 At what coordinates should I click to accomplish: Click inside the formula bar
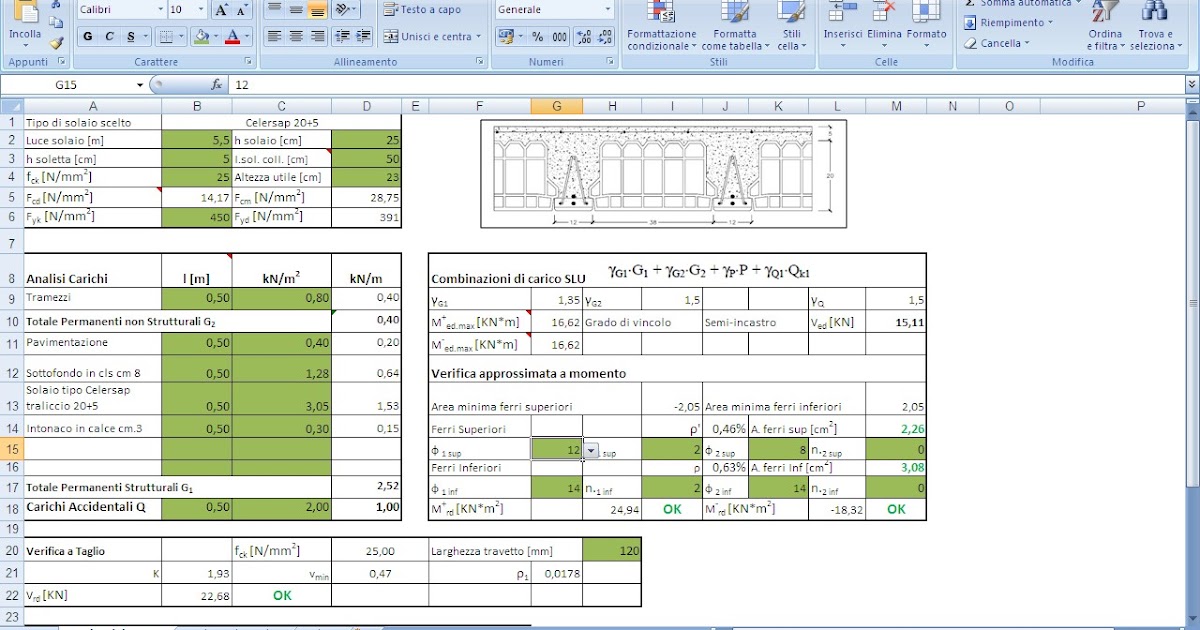pos(400,85)
